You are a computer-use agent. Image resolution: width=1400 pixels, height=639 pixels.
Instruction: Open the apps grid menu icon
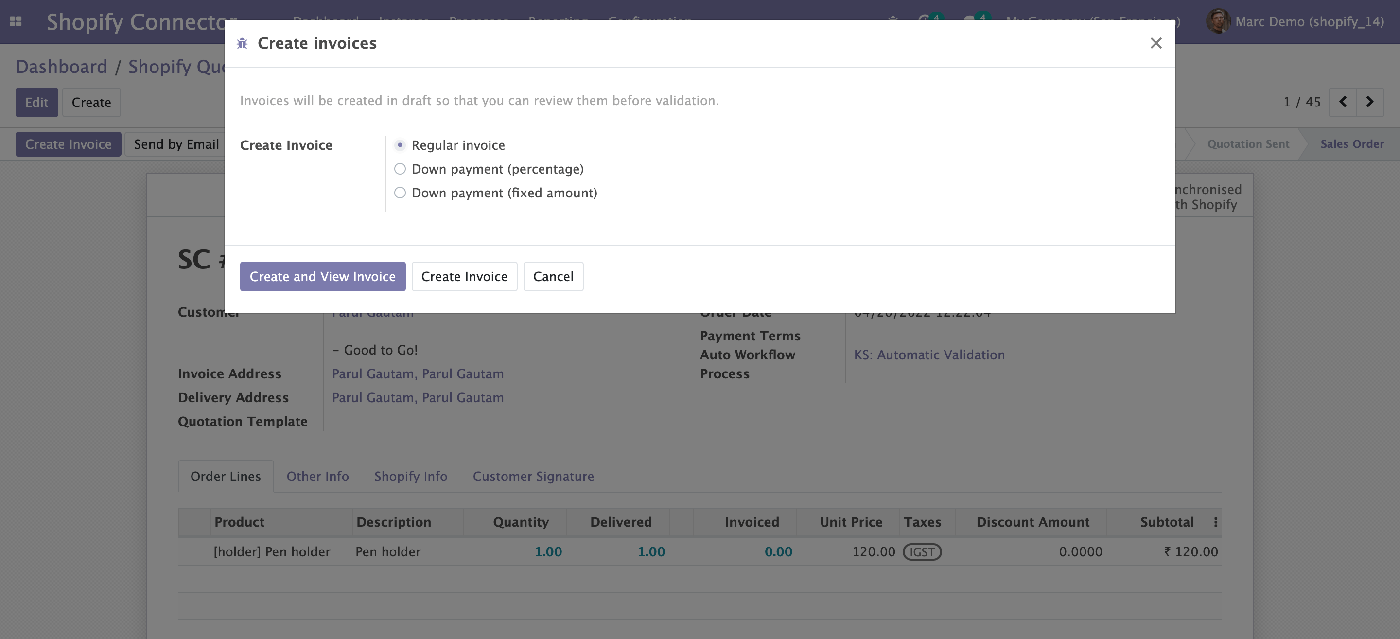click(x=15, y=21)
